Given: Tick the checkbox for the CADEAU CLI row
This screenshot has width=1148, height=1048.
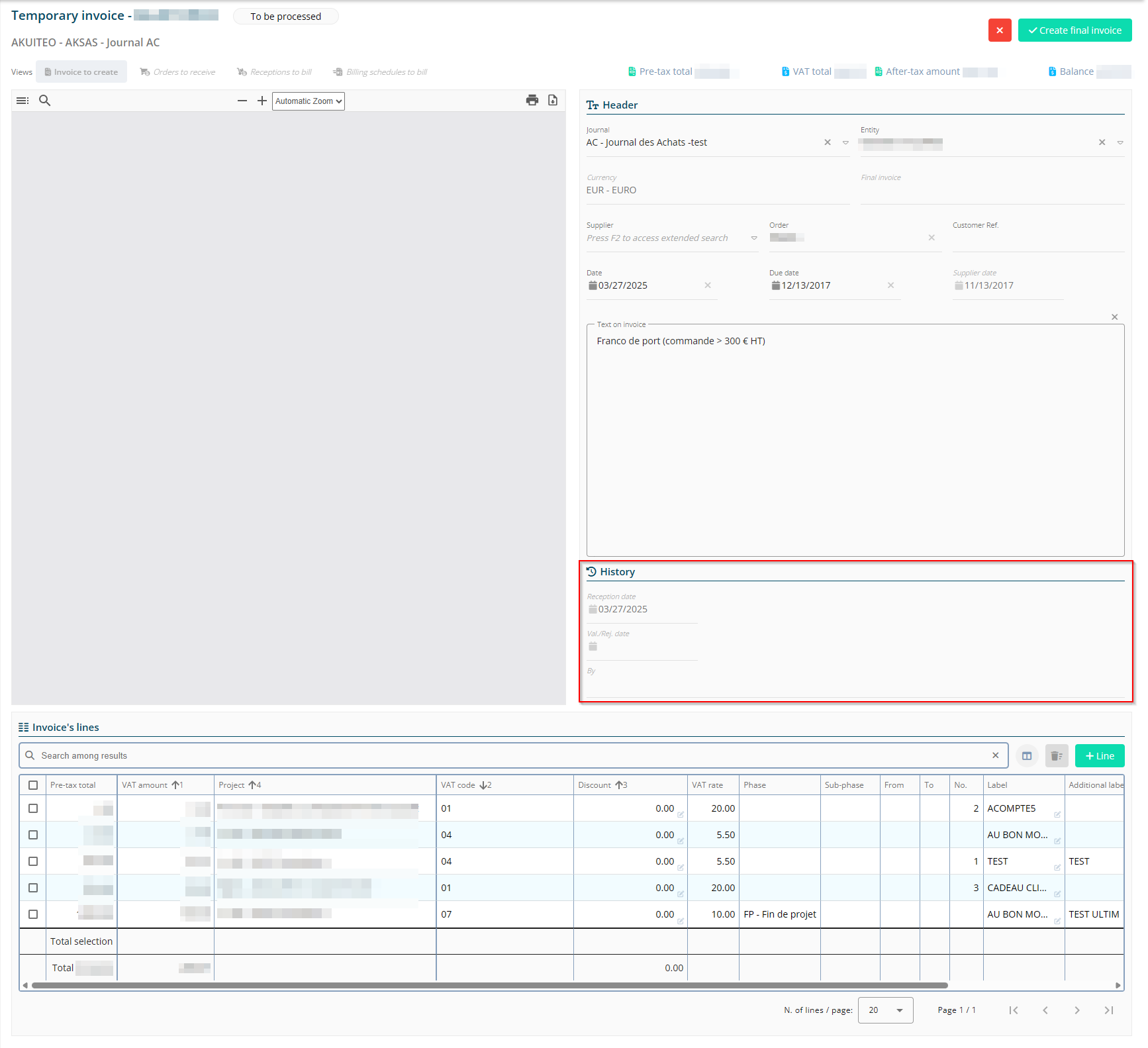Looking at the screenshot, I should coord(33,888).
